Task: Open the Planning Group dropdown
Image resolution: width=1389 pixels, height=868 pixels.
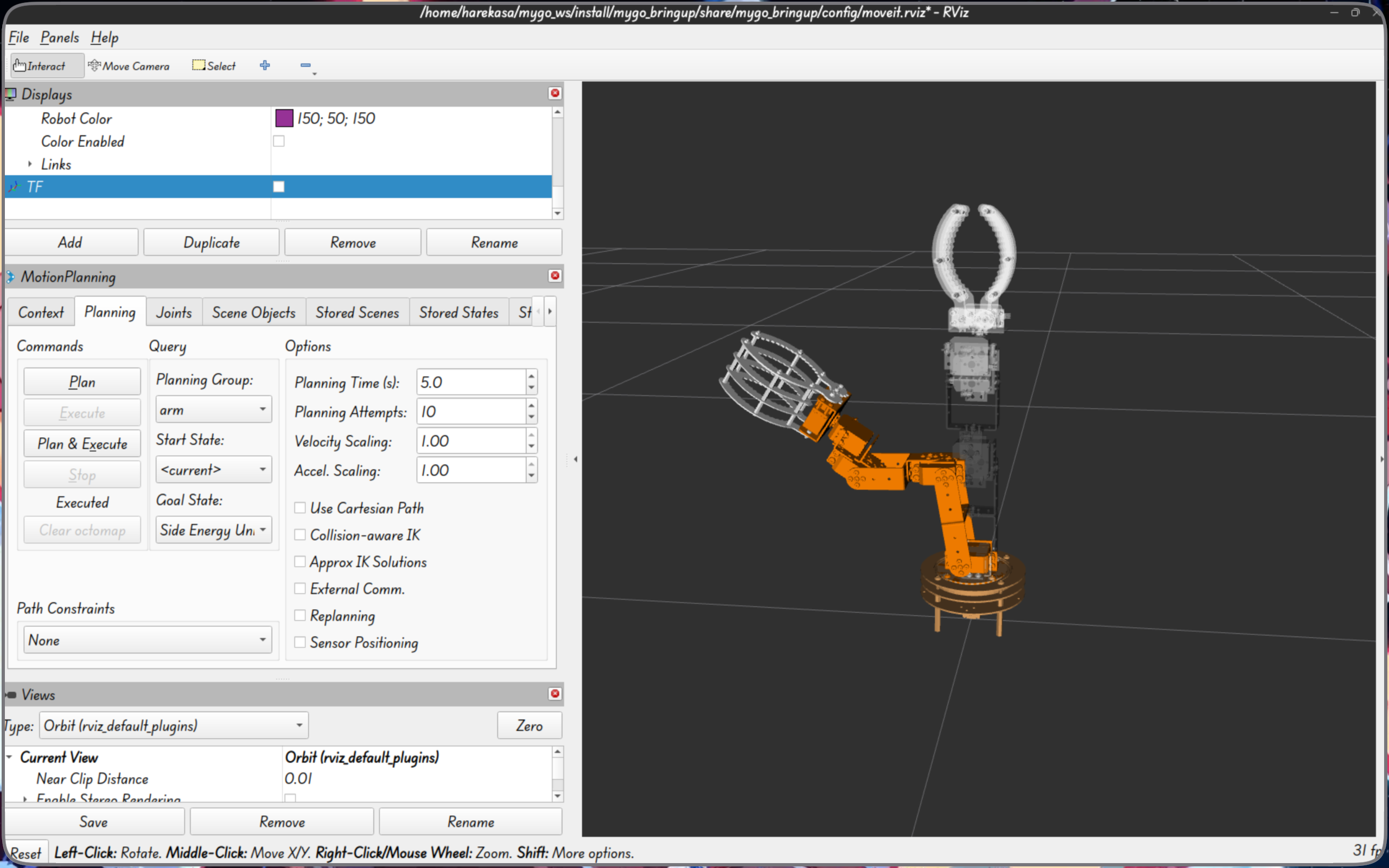Action: [x=214, y=410]
